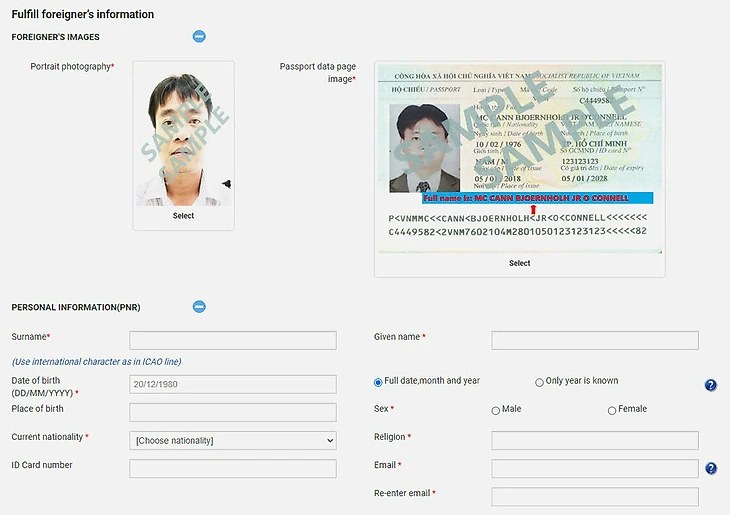Choose the Only year is known option
The width and height of the screenshot is (730, 515).
pos(540,382)
